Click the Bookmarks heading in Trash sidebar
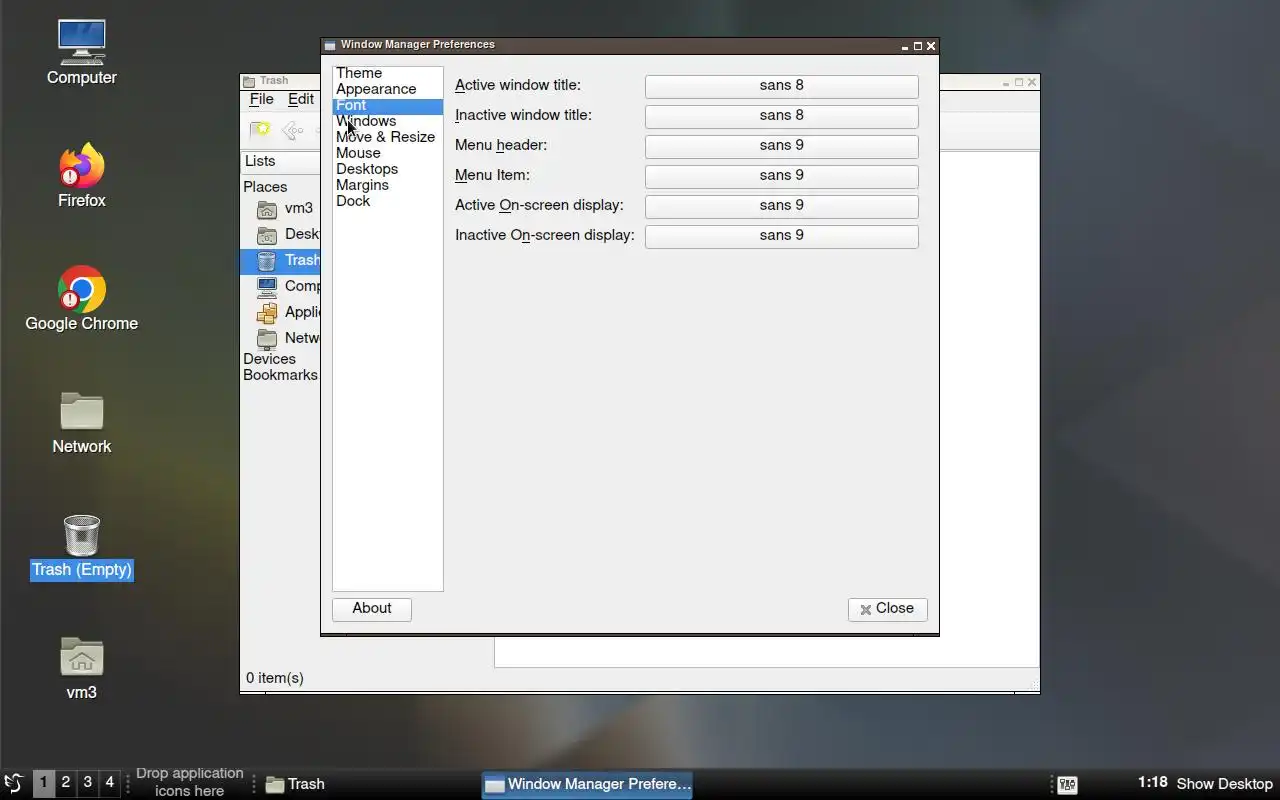The height and width of the screenshot is (800, 1280). pos(280,375)
